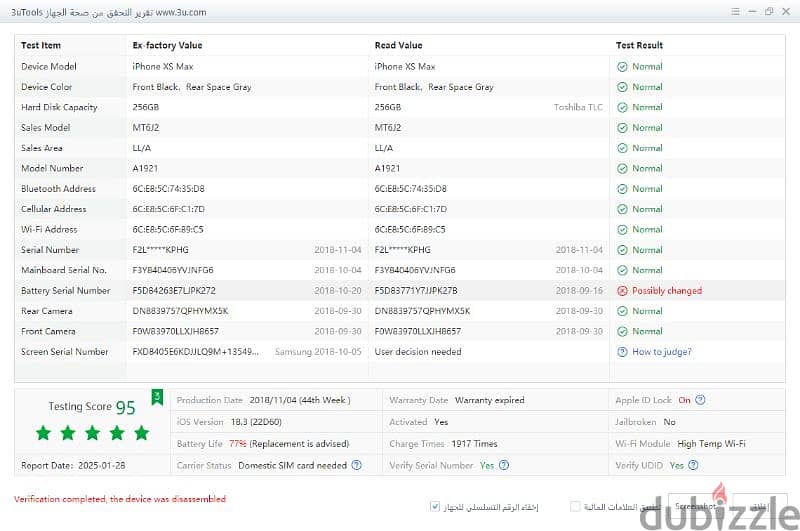This screenshot has width=800, height=531.
Task: Click the User decision needed text
Action: click(418, 352)
